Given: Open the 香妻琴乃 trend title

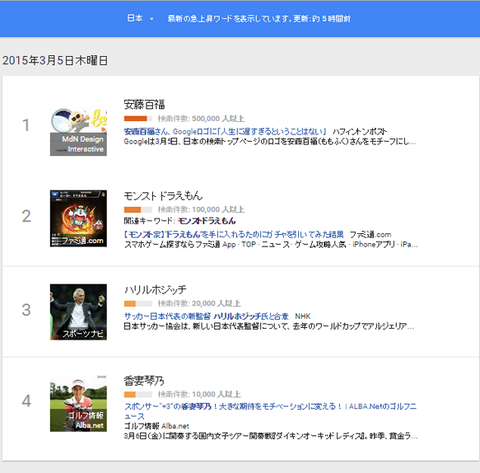Looking at the screenshot, I should pos(144,380).
